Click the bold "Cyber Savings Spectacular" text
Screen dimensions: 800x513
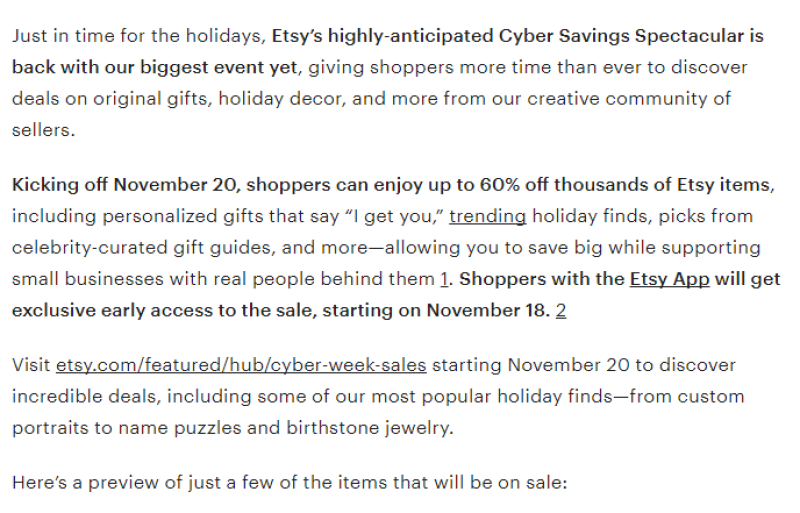click(x=621, y=36)
